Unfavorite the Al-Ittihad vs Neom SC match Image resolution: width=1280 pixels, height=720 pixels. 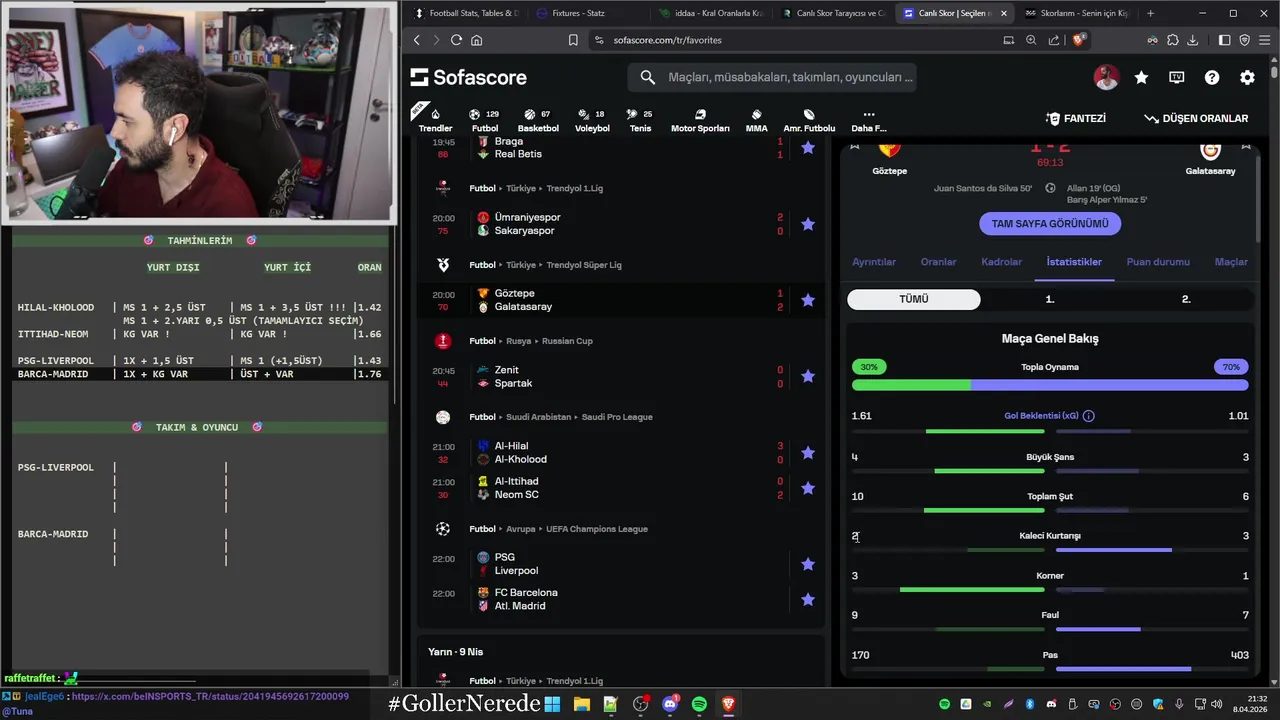(x=808, y=488)
